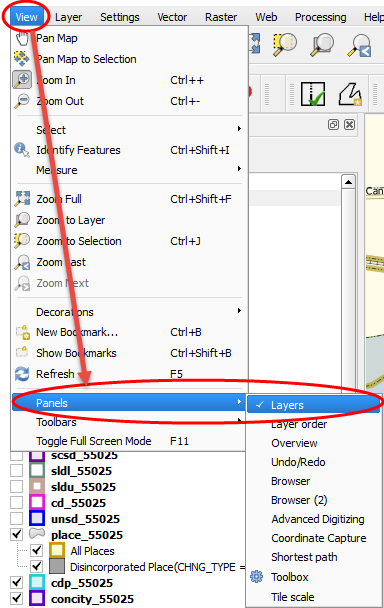This screenshot has height=608, width=384.
Task: Toggle visibility checkbox for sldu_55025 layer
Action: click(16, 487)
